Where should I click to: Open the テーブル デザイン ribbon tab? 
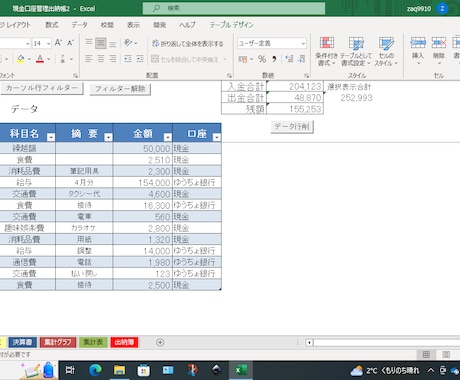231,25
